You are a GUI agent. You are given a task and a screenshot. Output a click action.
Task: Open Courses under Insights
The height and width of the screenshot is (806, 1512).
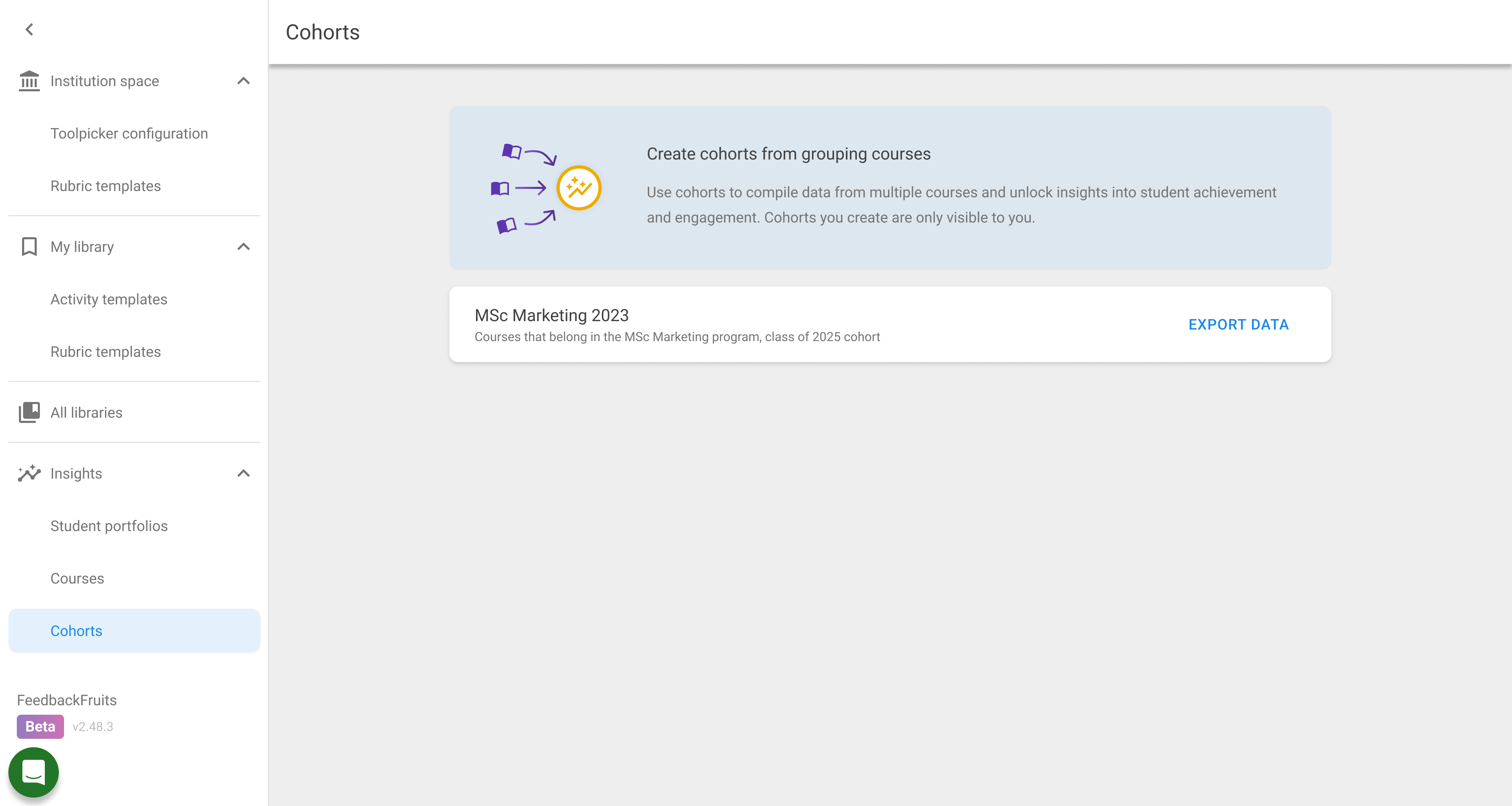[x=77, y=578]
